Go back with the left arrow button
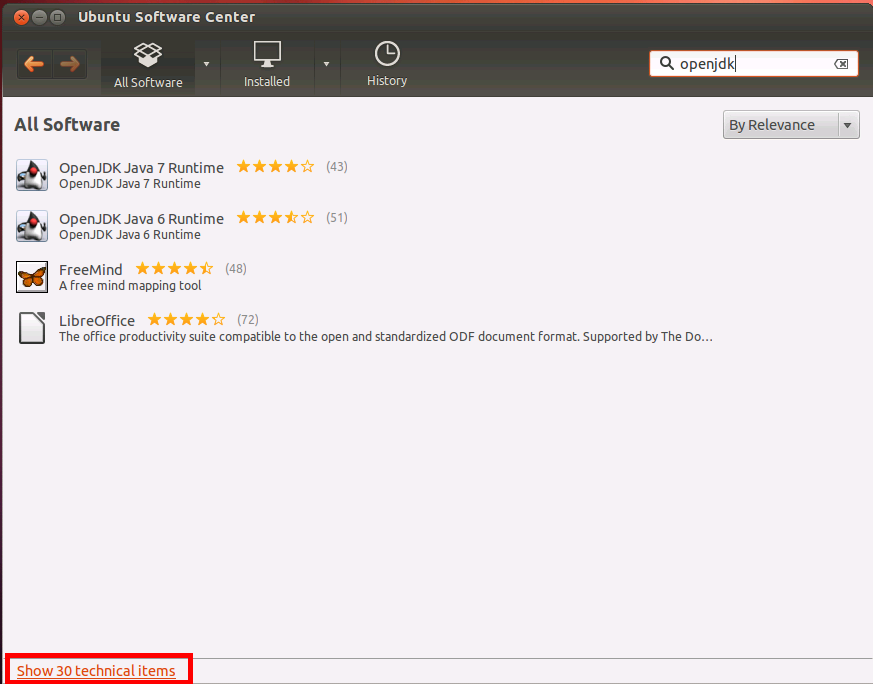 coord(35,64)
